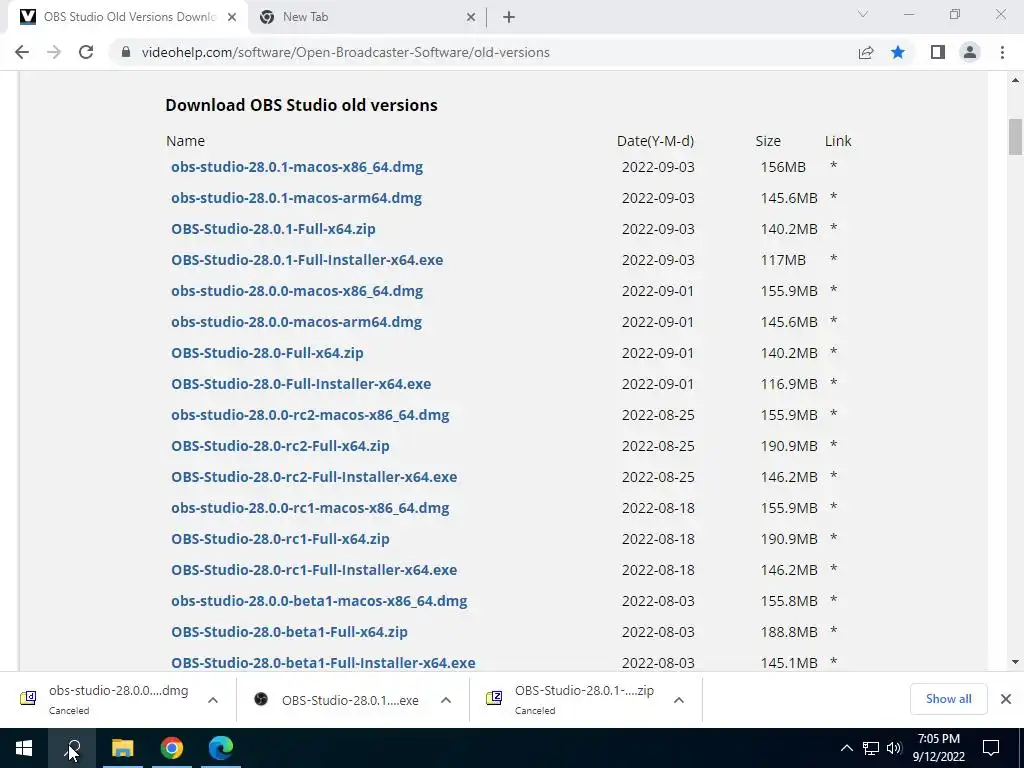Click the asterisk link for OBS-Studio-28.0-rc1-Full-x64.zip
The image size is (1024, 768).
[833, 538]
